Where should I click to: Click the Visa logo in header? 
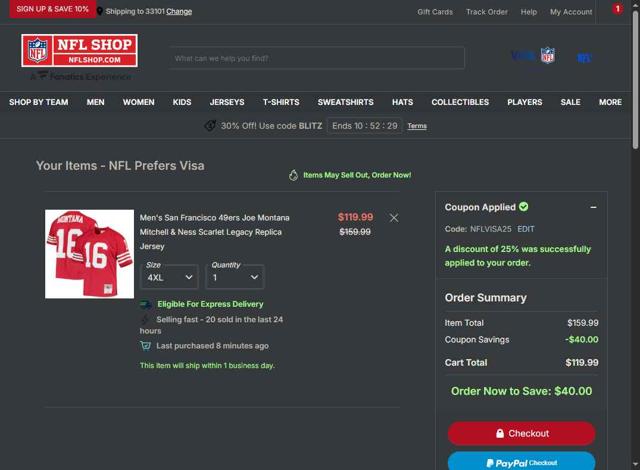tap(523, 55)
